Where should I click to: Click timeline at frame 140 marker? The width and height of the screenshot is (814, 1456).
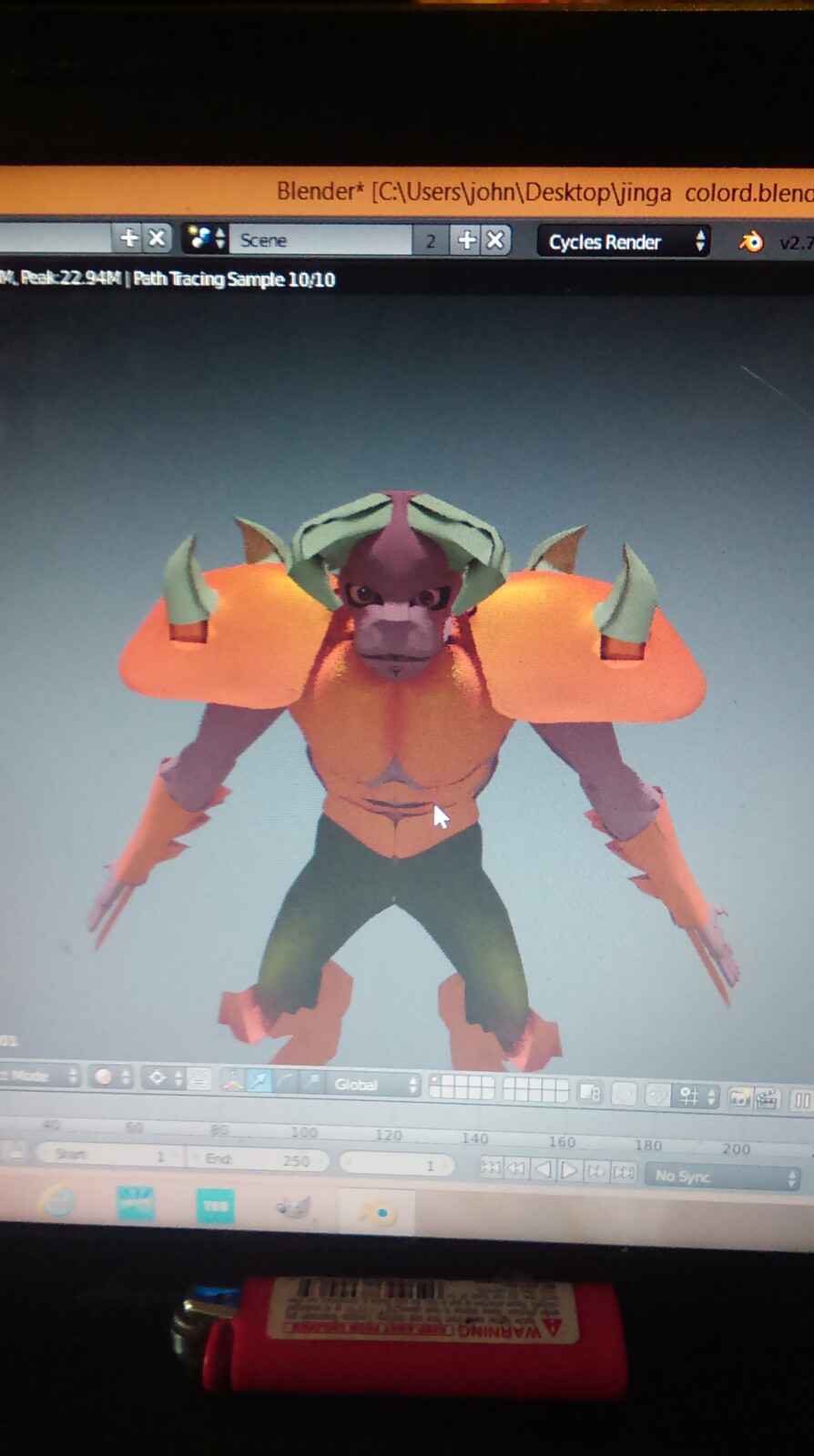[x=474, y=1137]
